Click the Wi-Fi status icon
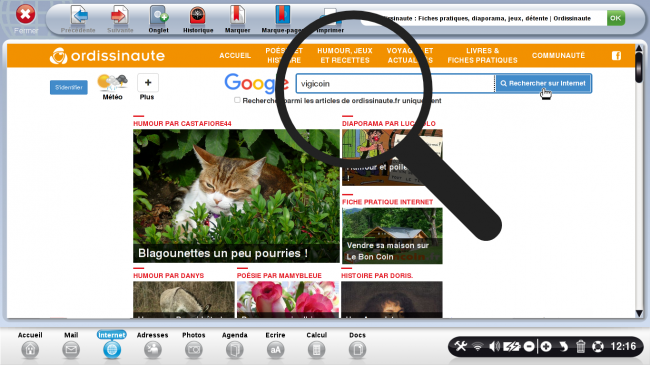This screenshot has width=650, height=365. (478, 346)
